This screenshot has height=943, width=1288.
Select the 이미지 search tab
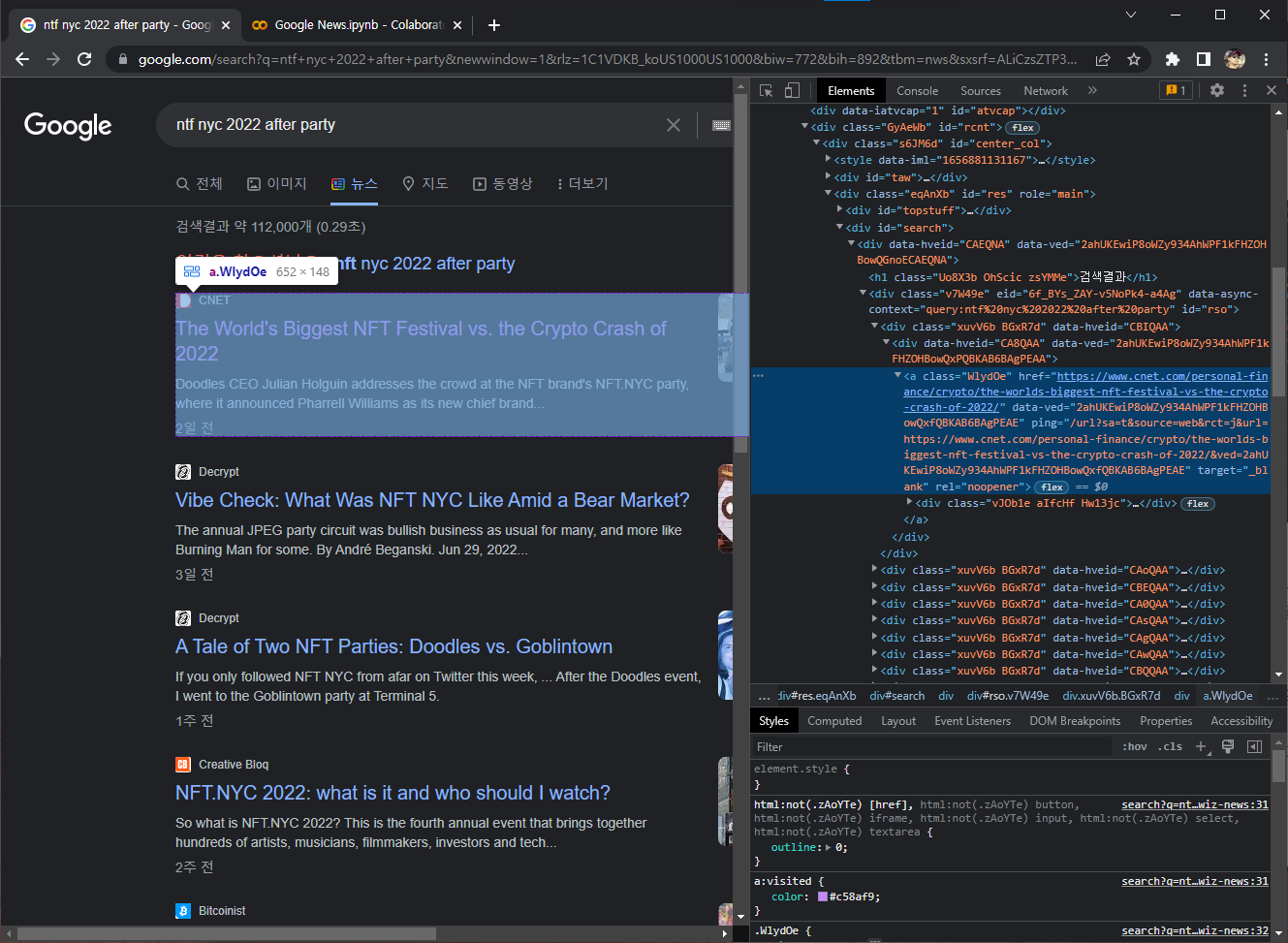pos(277,183)
